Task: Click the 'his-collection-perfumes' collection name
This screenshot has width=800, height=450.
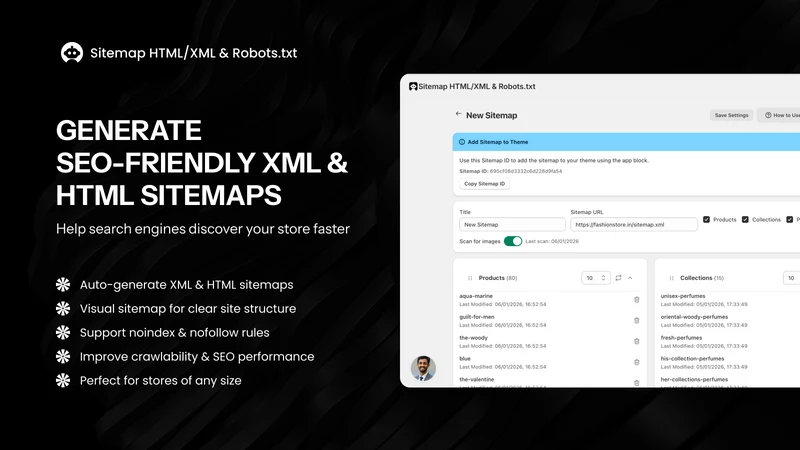Action: point(692,359)
